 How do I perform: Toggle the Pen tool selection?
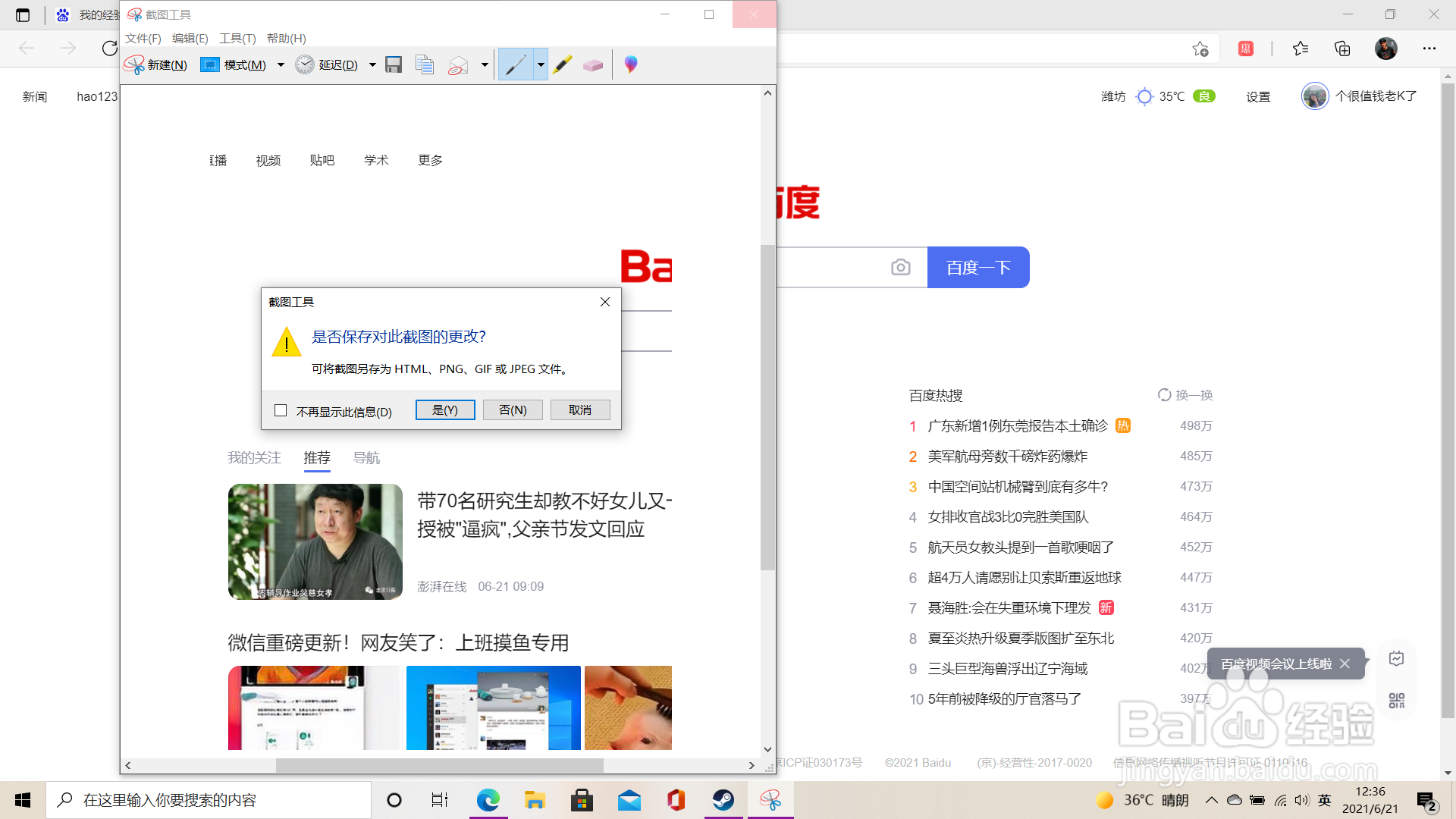(514, 64)
